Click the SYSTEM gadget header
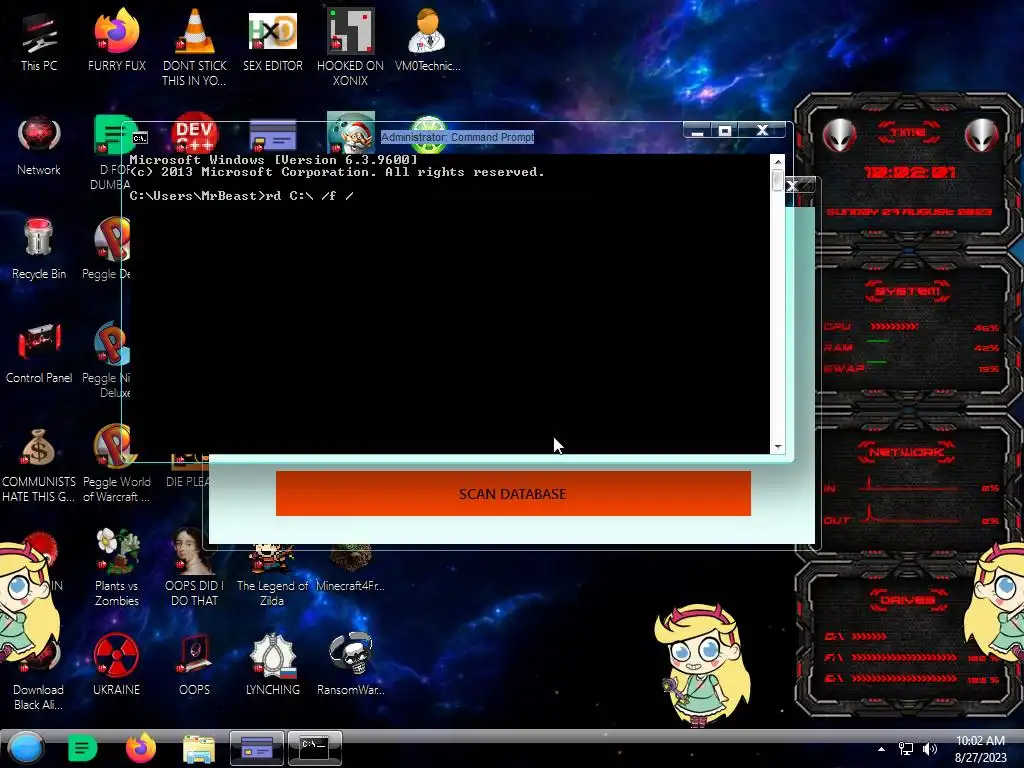Viewport: 1024px width, 768px height. coord(908,291)
